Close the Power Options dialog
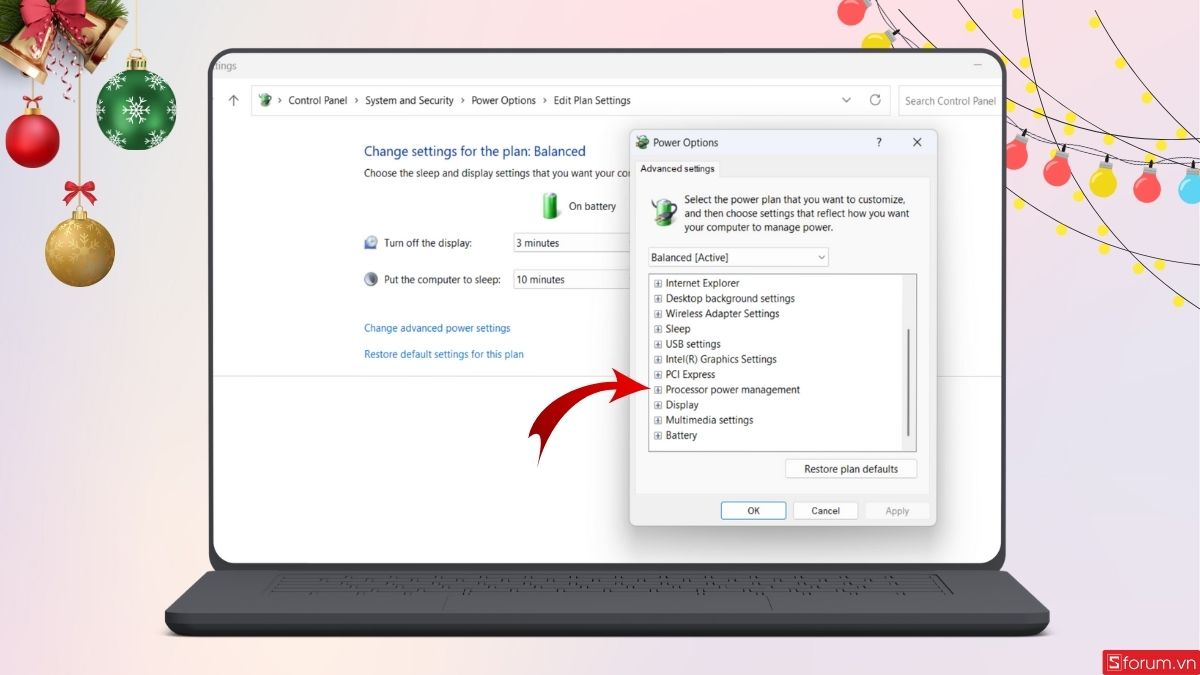Screen dimensions: 1200x675 [x=917, y=143]
